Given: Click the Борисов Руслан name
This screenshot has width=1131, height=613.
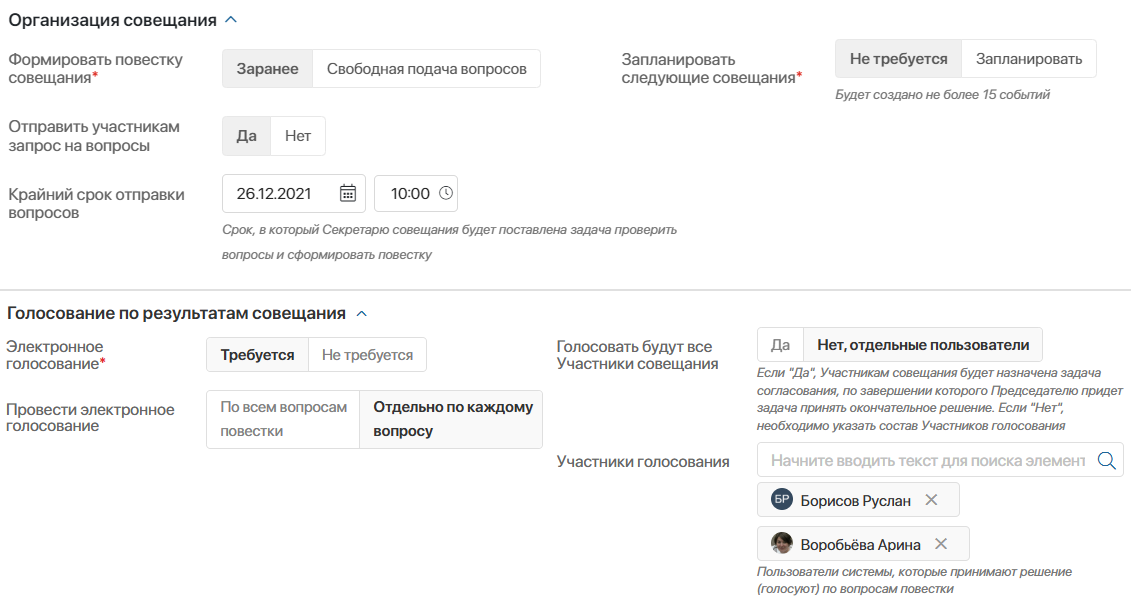Looking at the screenshot, I should tap(855, 500).
